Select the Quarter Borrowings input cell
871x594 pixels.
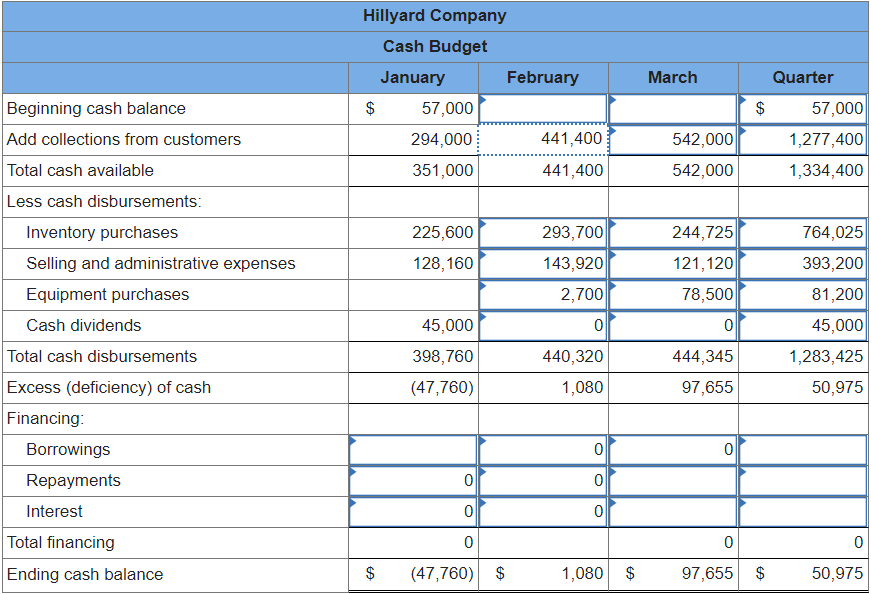tap(803, 449)
